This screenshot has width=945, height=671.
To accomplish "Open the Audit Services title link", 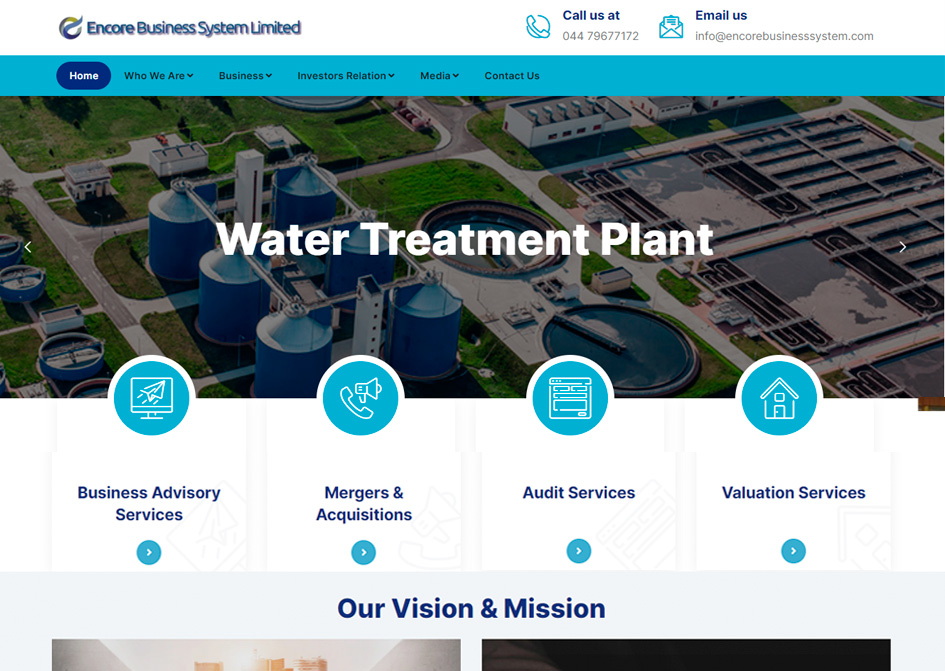I will (579, 493).
